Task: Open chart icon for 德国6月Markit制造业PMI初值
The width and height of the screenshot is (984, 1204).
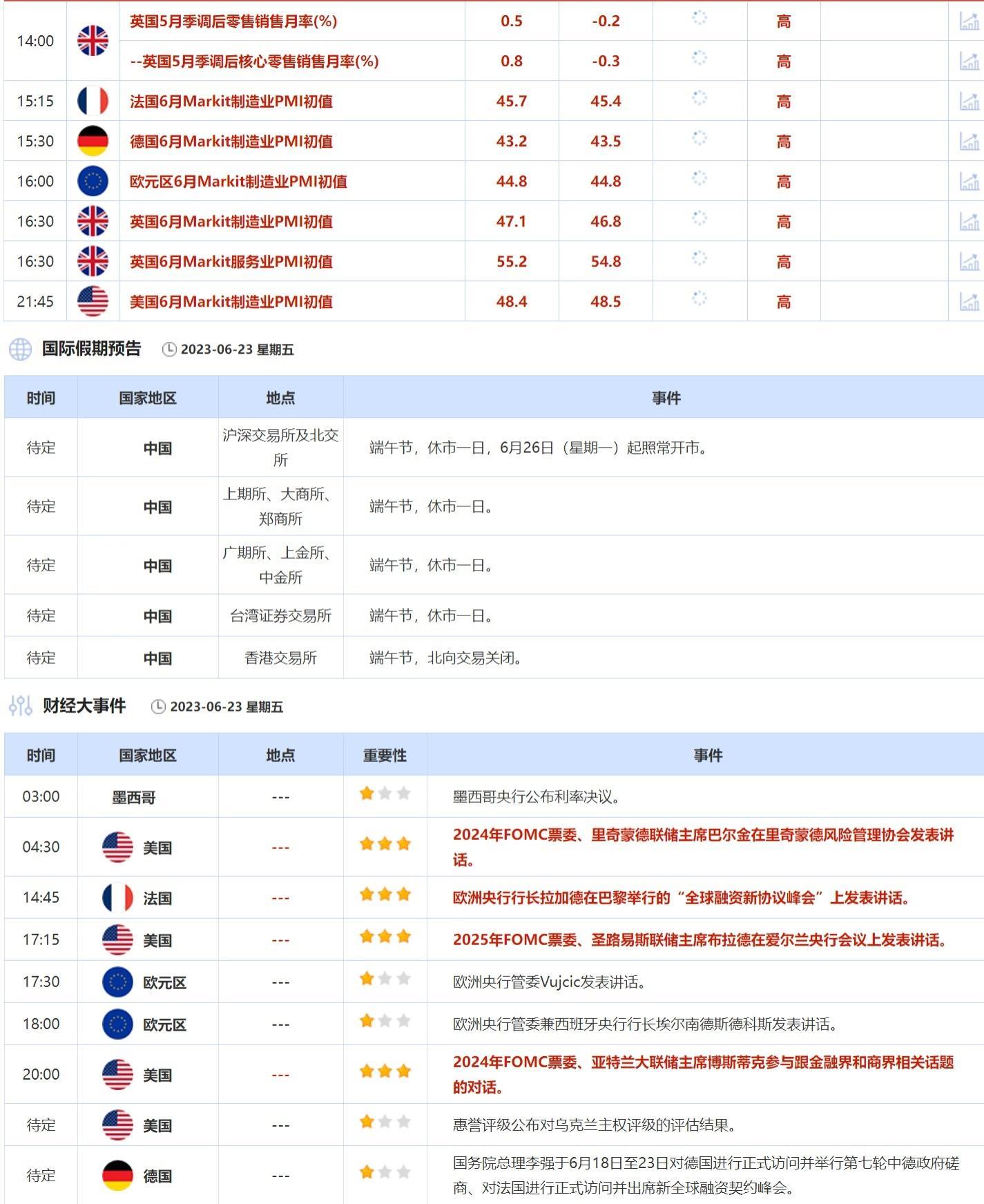Action: [969, 142]
